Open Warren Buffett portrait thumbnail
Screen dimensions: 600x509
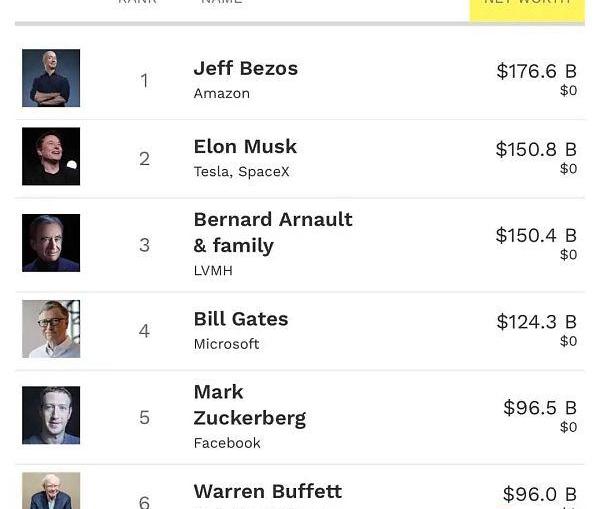51,491
